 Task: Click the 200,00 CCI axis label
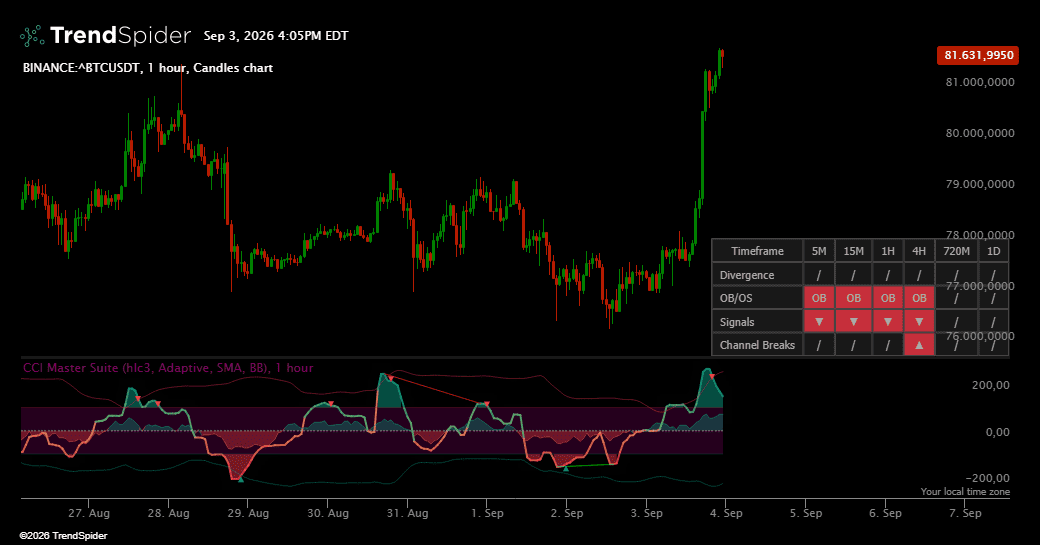(x=991, y=385)
